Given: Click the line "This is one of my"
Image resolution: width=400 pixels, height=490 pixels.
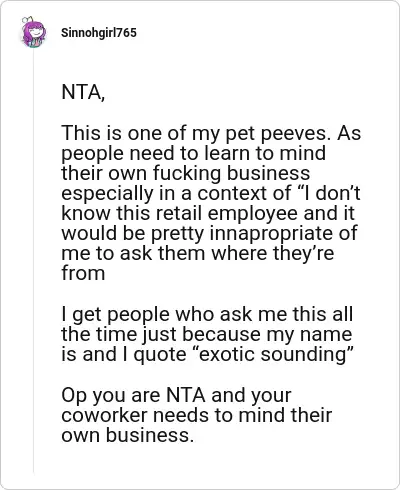Looking at the screenshot, I should (x=141, y=133).
